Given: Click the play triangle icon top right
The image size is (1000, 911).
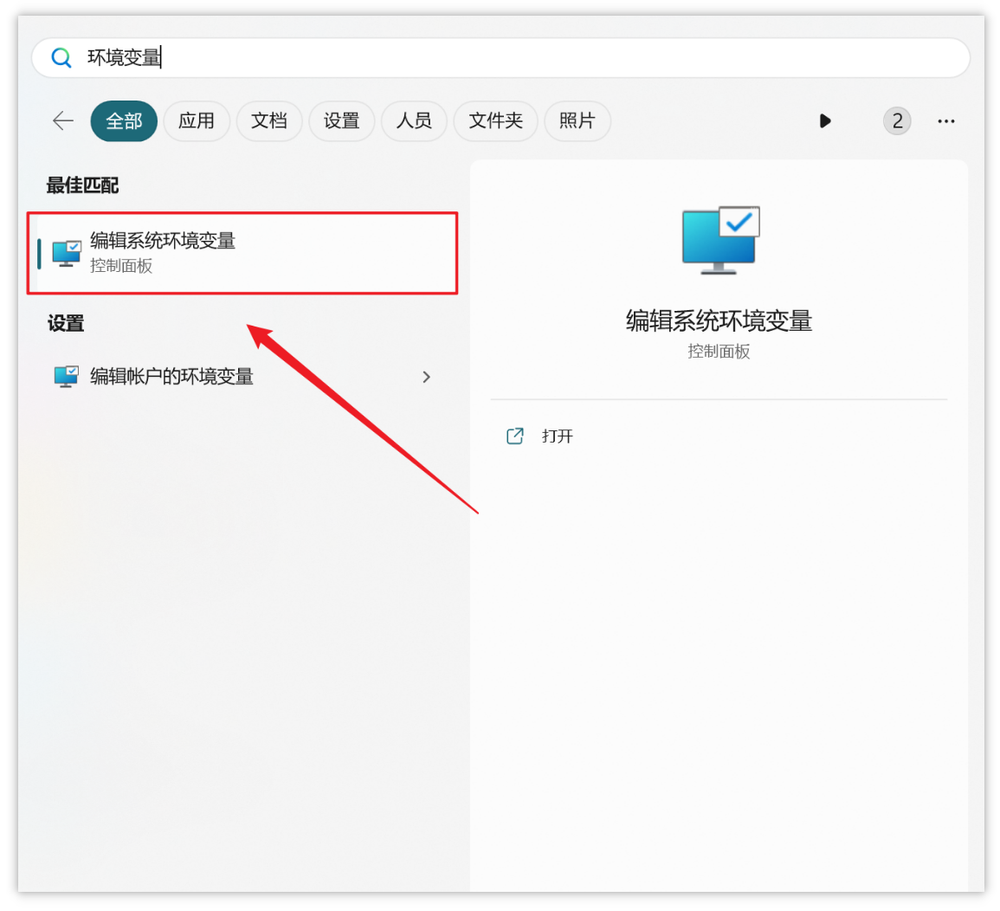Looking at the screenshot, I should point(825,121).
